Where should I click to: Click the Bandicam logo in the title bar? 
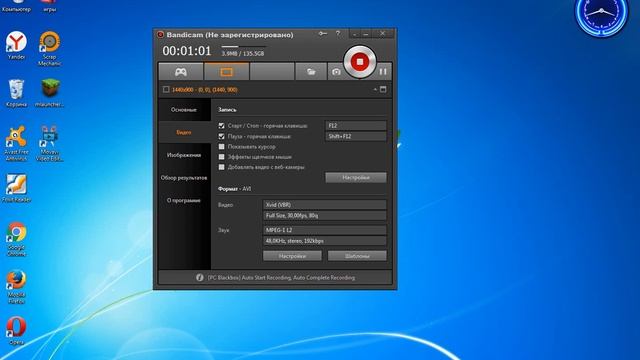pyautogui.click(x=160, y=35)
